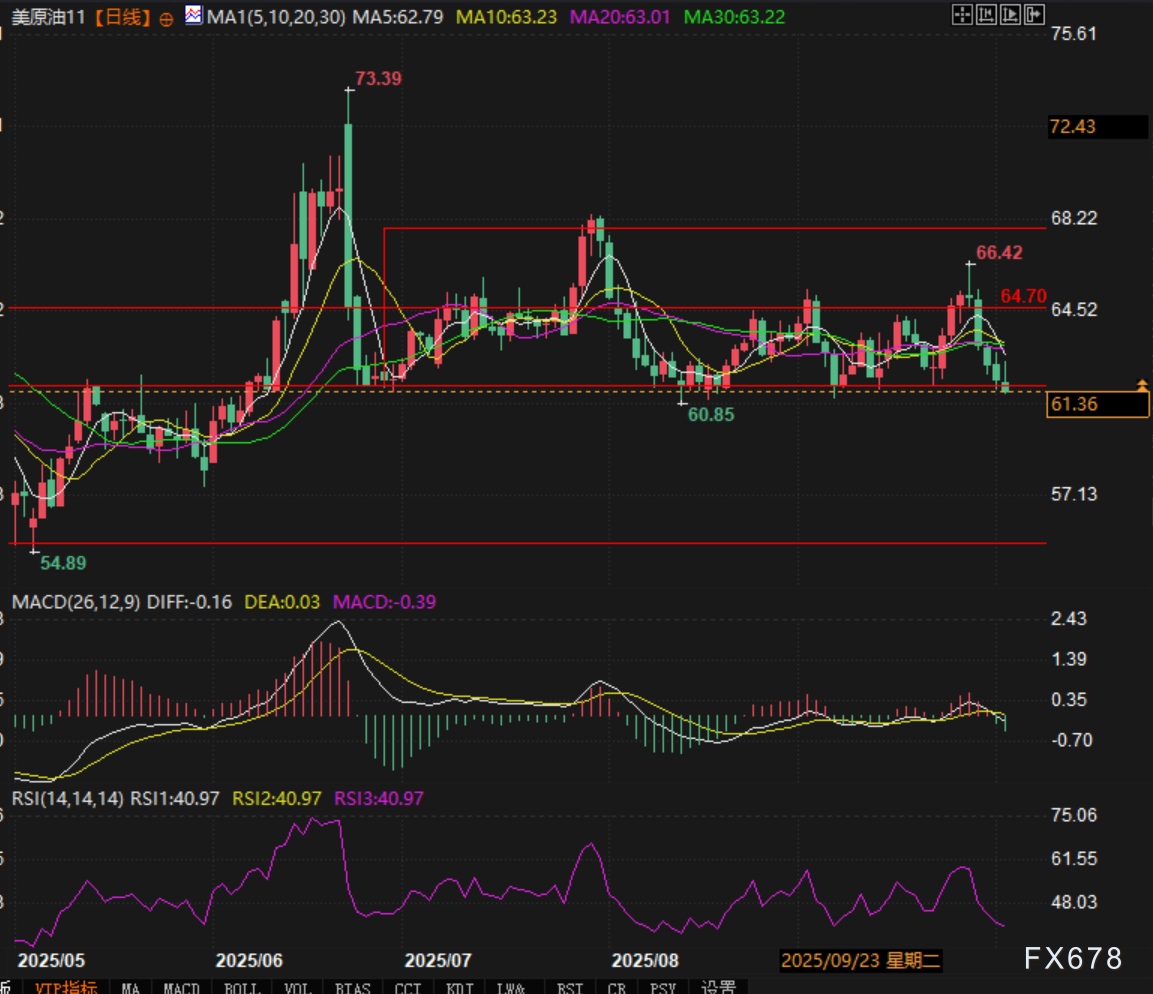
Task: Click the crosshair cursor icon in top toolbar
Action: [961, 15]
